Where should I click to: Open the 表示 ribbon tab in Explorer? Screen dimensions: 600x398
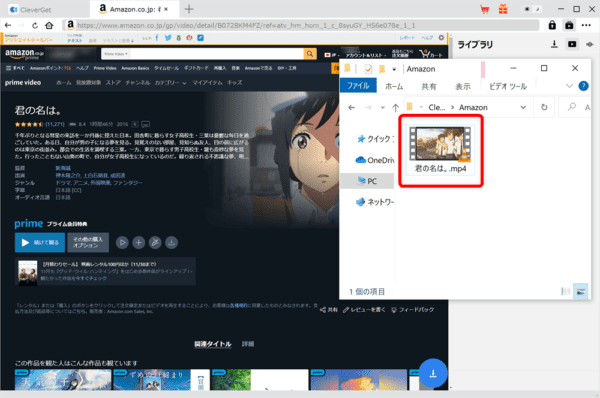point(463,86)
